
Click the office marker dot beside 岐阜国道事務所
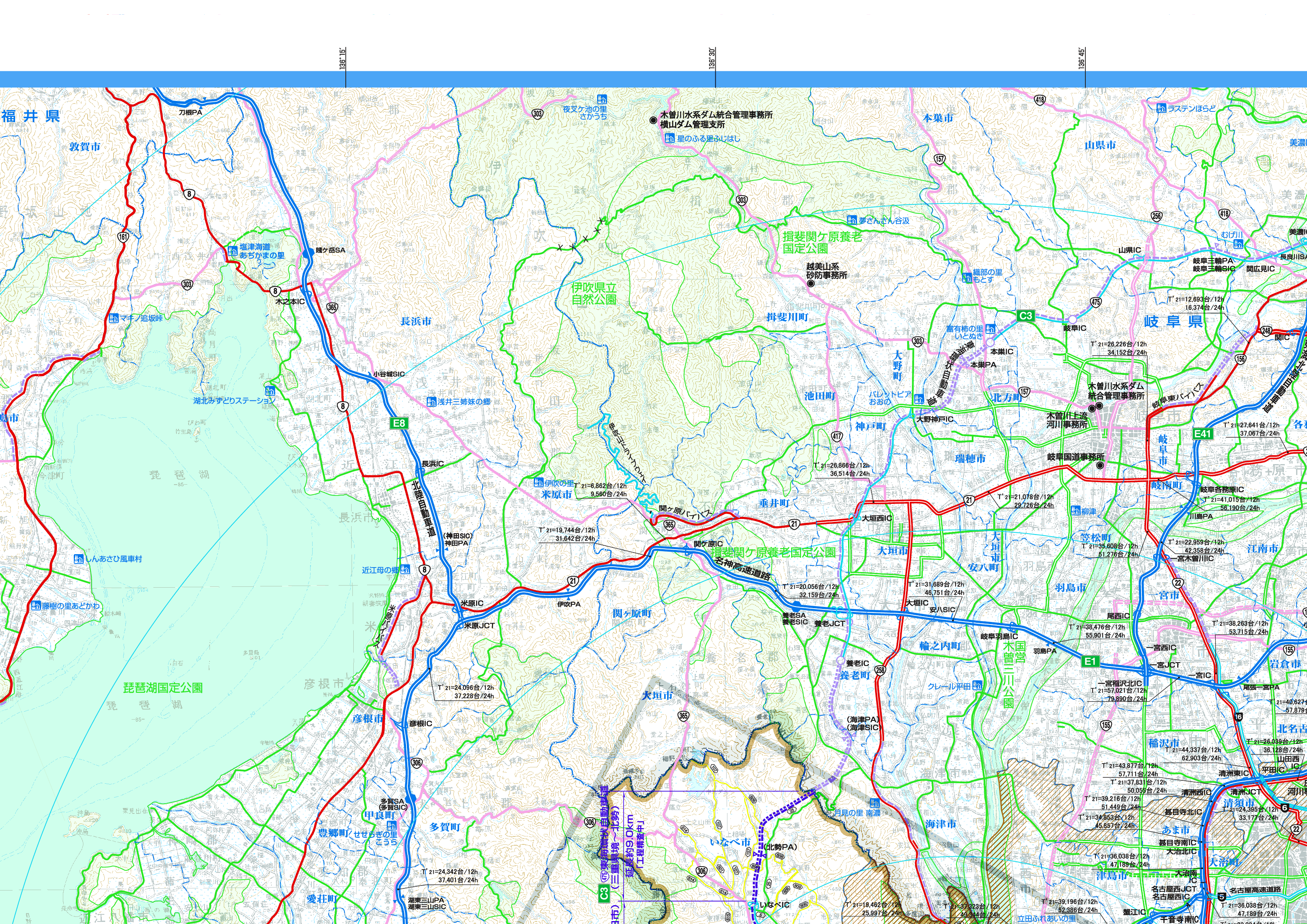pyautogui.click(x=1100, y=465)
